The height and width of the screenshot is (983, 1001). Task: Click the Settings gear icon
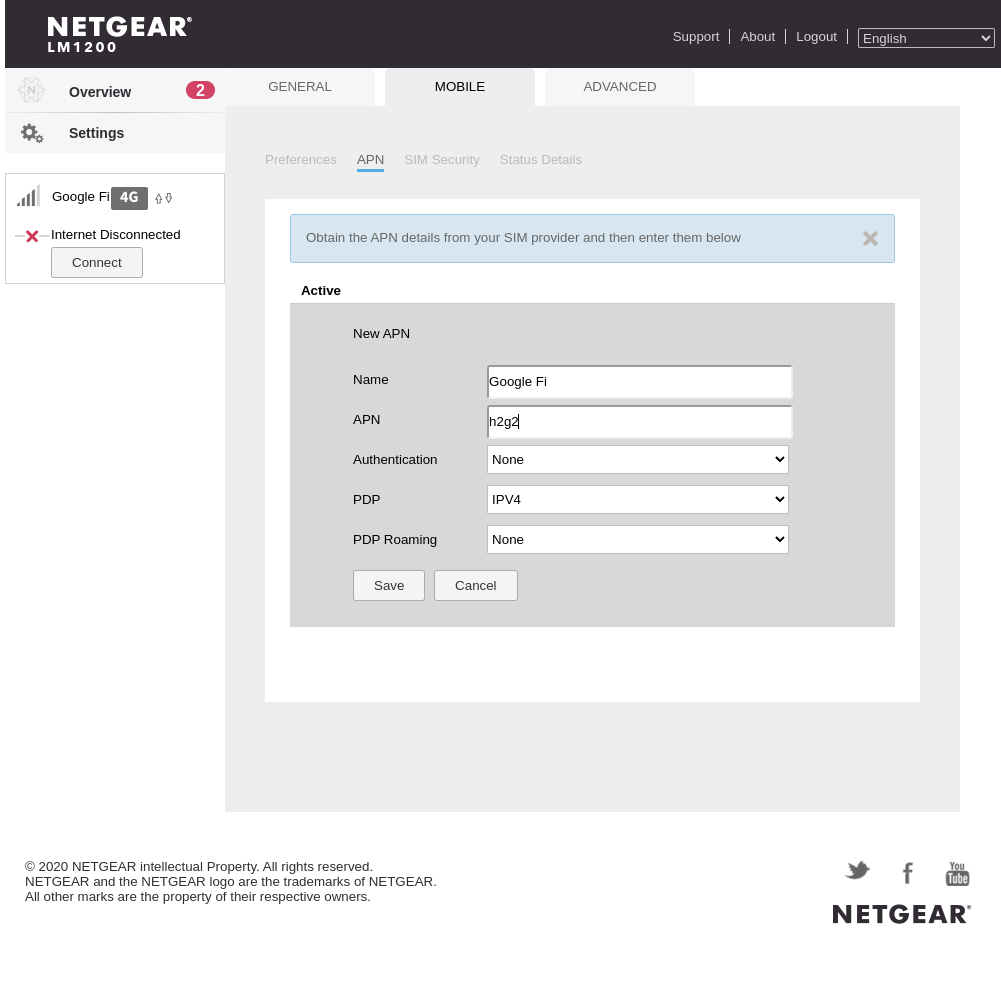click(31, 133)
